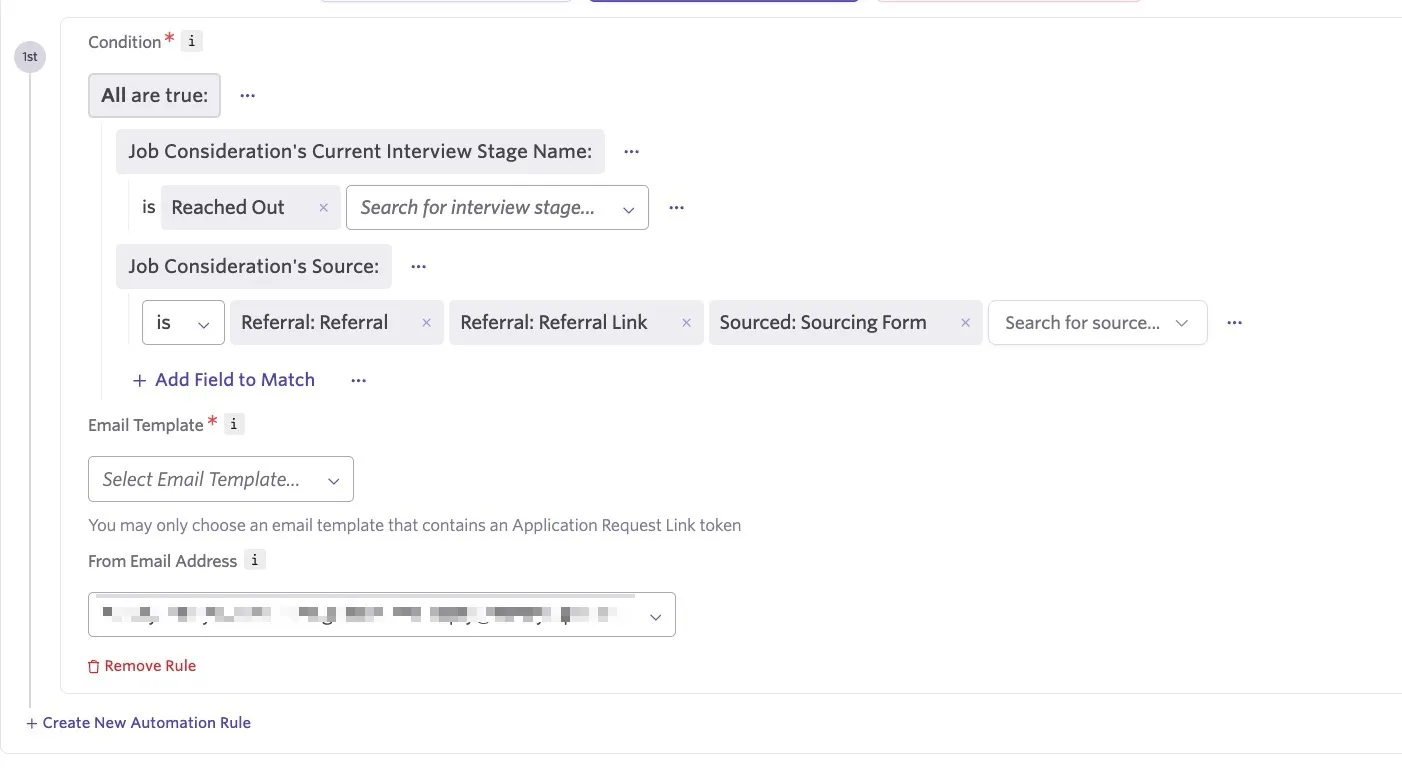Click the Application Request Link token hint text

coord(415,525)
